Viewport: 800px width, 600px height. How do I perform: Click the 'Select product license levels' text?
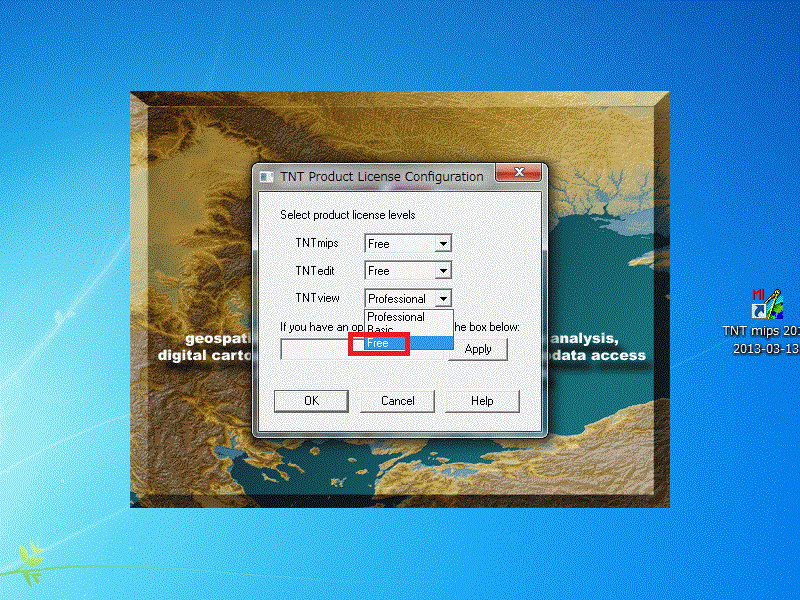pos(347,215)
